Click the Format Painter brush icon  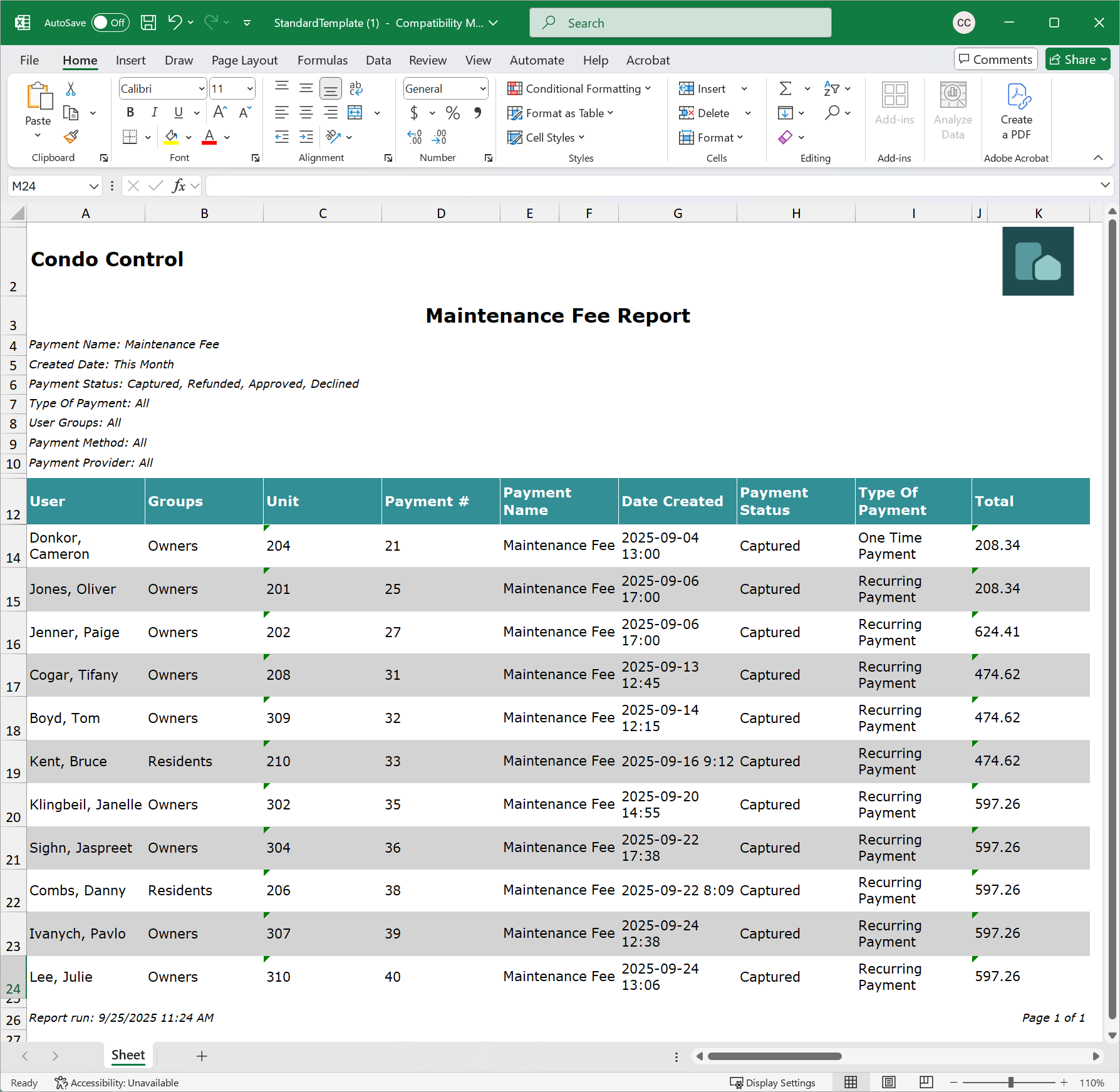click(71, 137)
